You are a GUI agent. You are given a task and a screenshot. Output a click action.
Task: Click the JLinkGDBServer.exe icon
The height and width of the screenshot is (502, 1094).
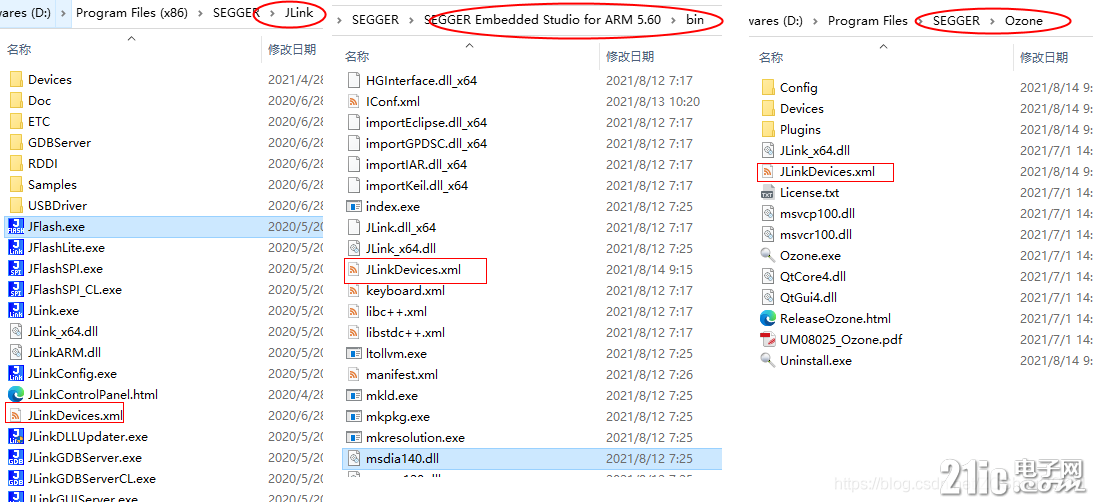(x=15, y=458)
